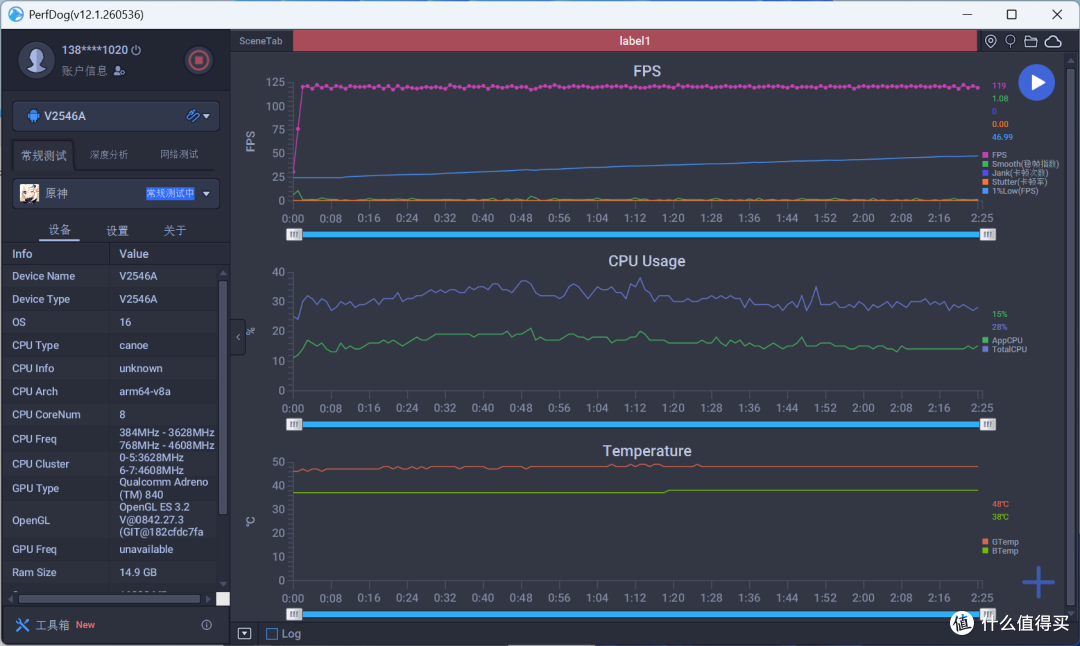Toggle FPS series in chart legend
The width and height of the screenshot is (1080, 646).
(995, 155)
